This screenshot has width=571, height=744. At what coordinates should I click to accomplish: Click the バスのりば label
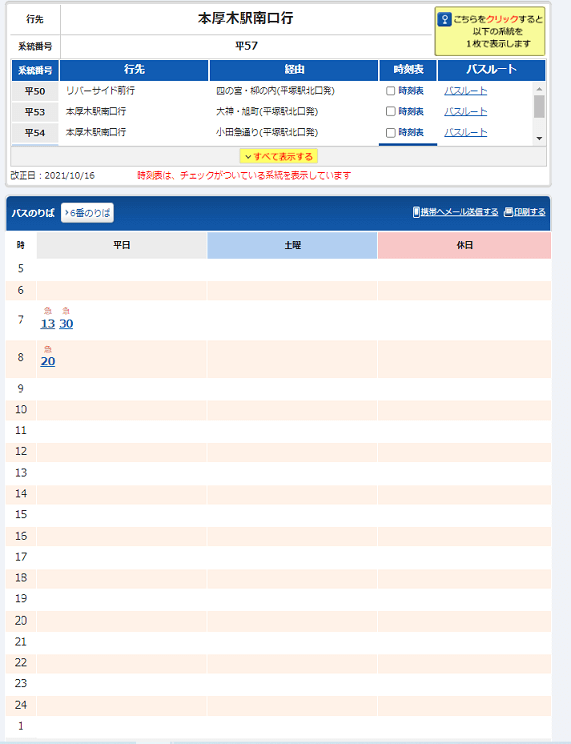[33, 213]
